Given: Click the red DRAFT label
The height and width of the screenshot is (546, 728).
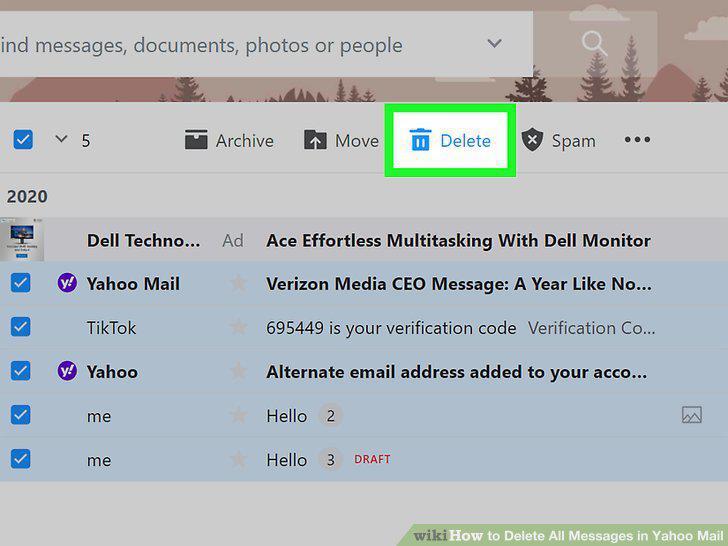Looking at the screenshot, I should (372, 459).
